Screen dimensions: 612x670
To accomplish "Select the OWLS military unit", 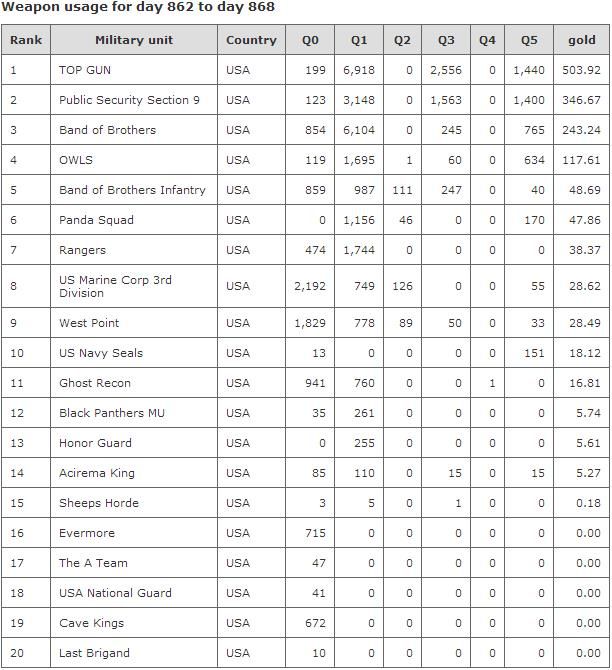I will pyautogui.click(x=76, y=160).
